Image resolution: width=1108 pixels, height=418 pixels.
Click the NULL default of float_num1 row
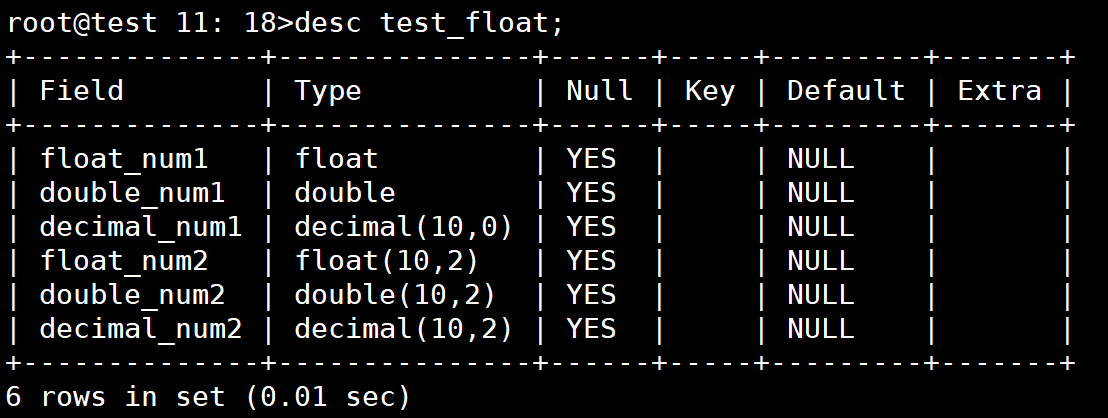(x=820, y=158)
